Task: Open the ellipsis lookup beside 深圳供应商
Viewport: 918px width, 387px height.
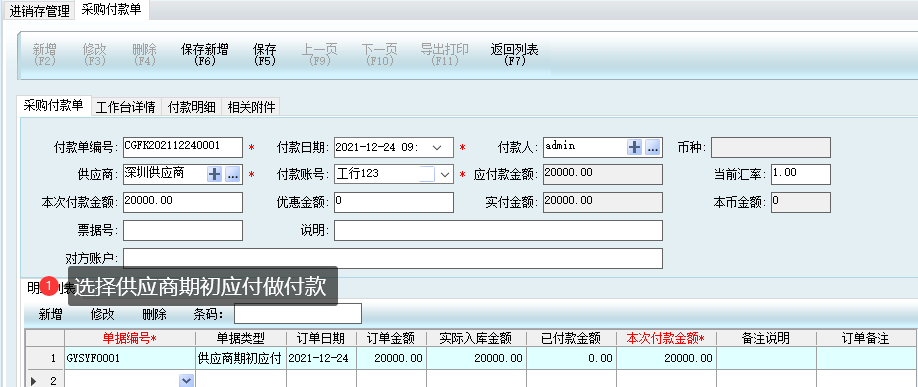Action: (x=233, y=174)
